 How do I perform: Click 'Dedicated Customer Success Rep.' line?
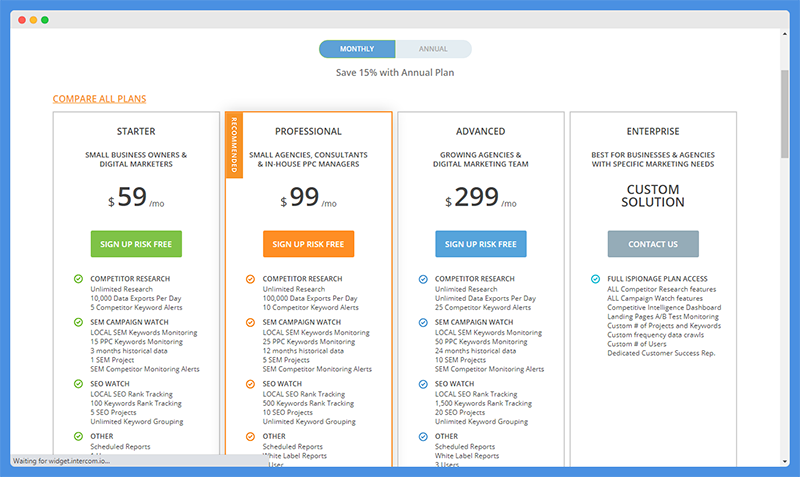click(661, 353)
